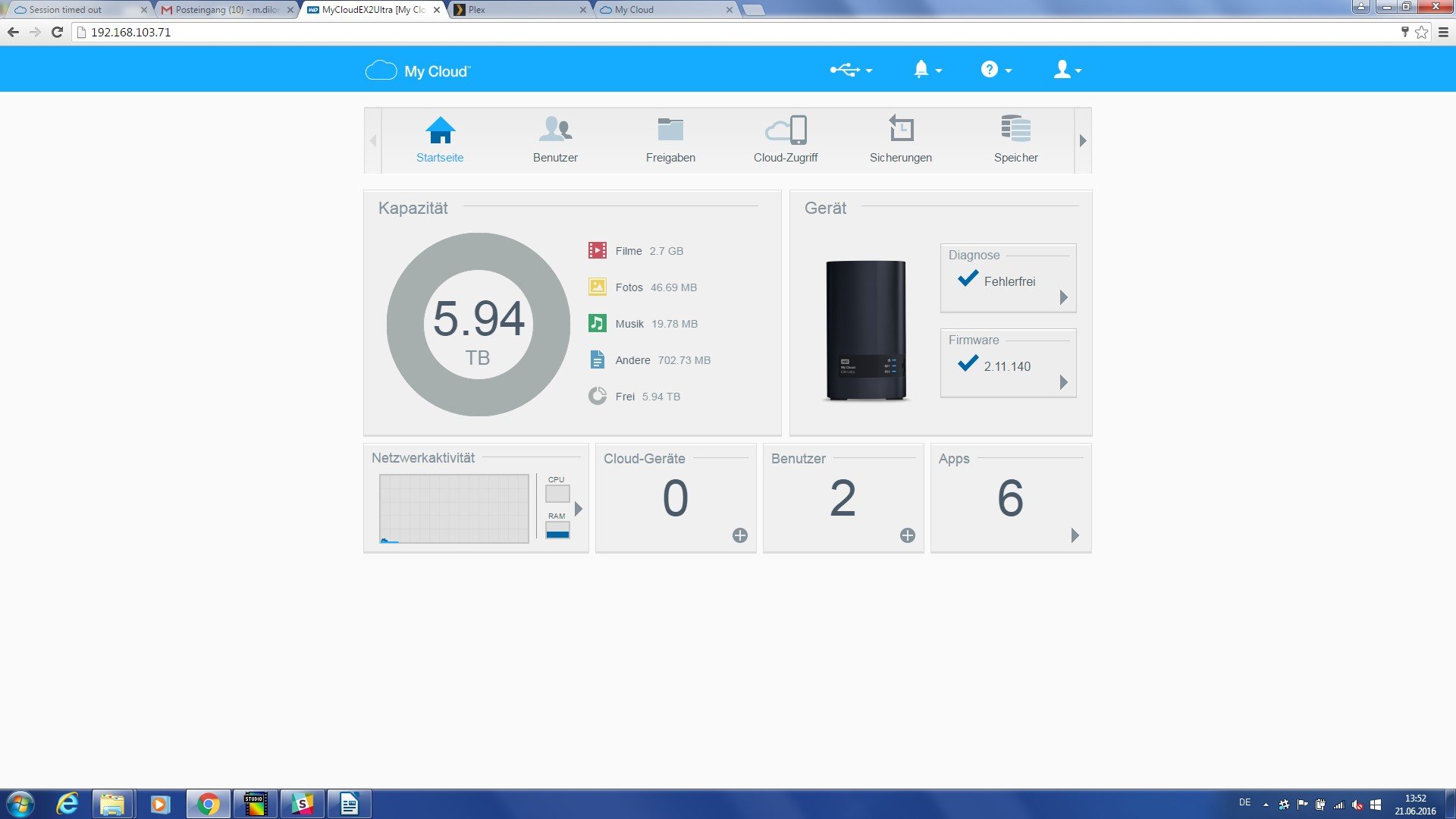Expand the Diagnose details arrow
This screenshot has height=819, width=1456.
tap(1063, 297)
